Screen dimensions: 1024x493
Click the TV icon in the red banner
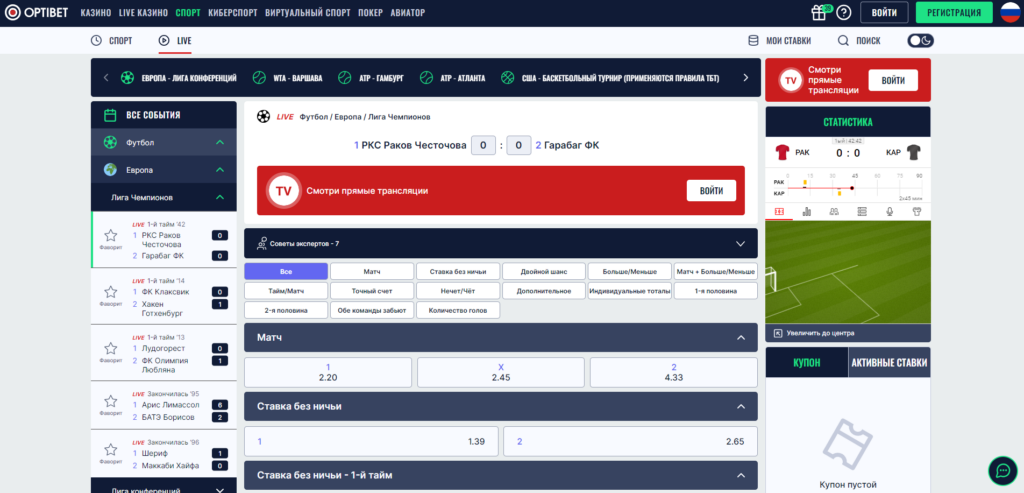(x=283, y=191)
